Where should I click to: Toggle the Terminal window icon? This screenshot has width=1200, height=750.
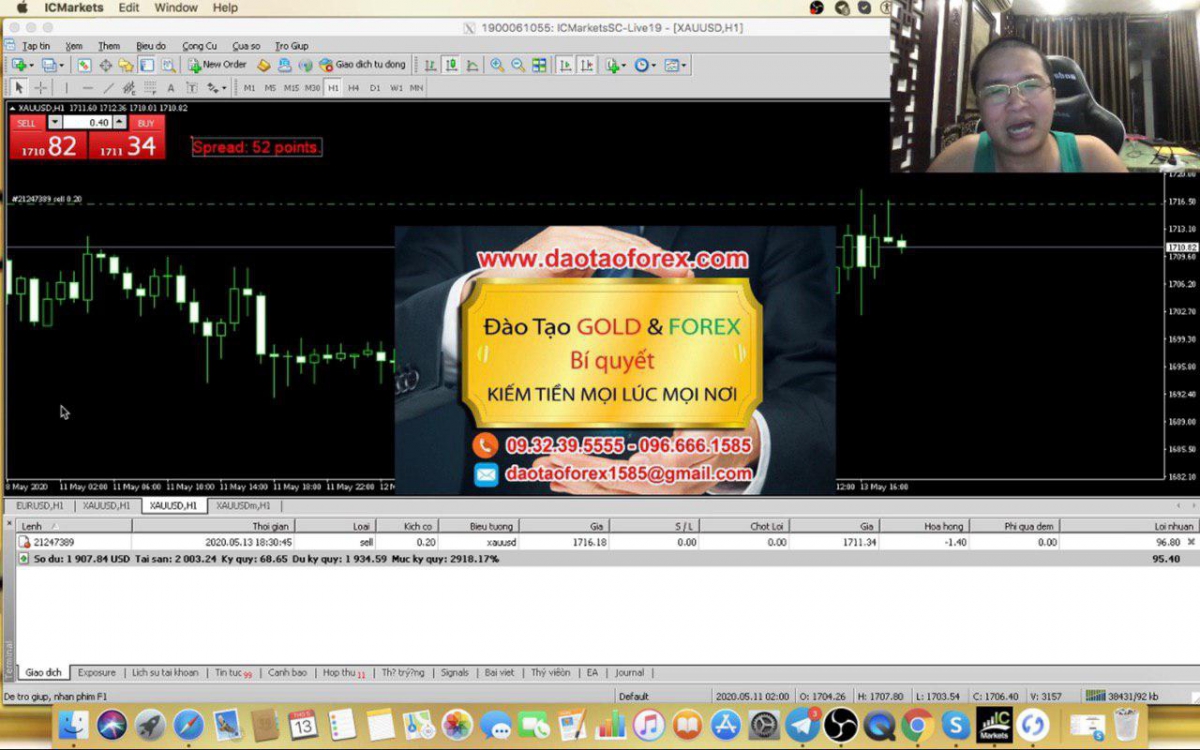pyautogui.click(x=147, y=65)
